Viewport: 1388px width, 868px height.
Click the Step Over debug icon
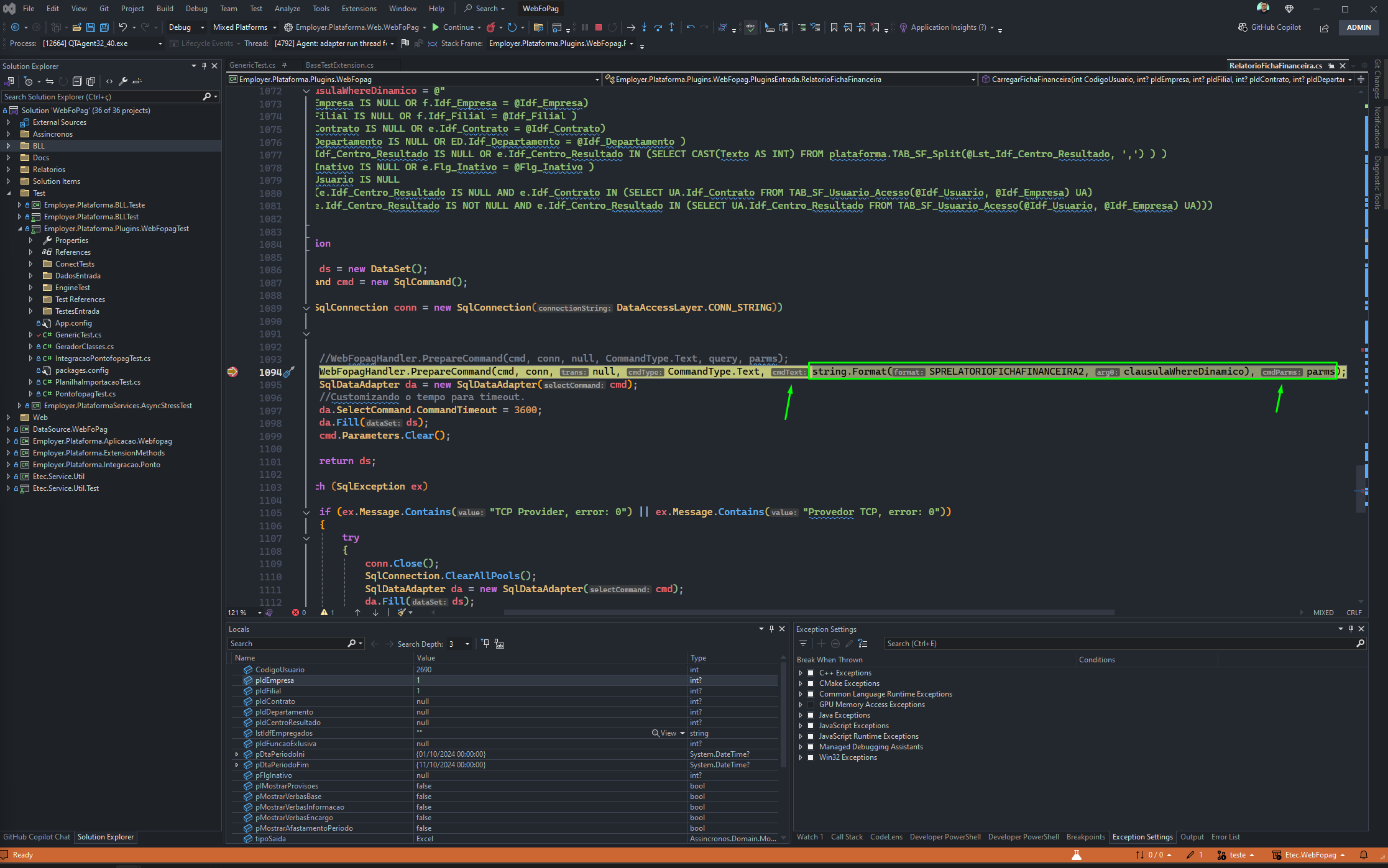(x=658, y=27)
